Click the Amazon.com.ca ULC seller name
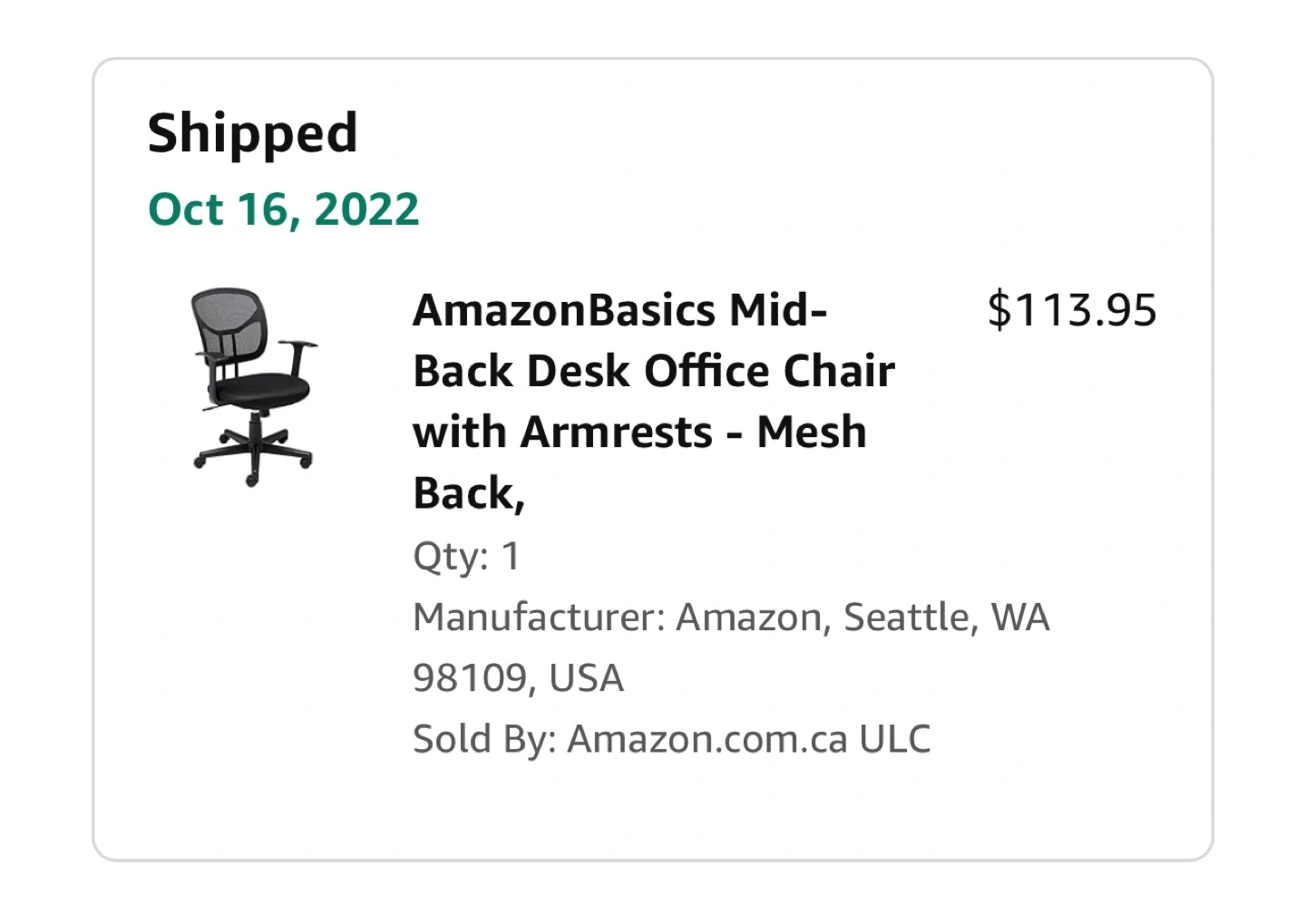1306x924 pixels. tap(748, 739)
